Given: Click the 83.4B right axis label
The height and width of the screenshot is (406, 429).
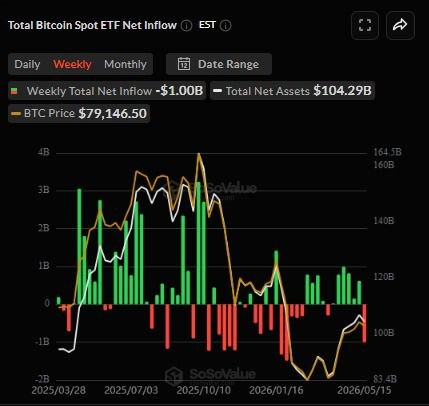Looking at the screenshot, I should pyautogui.click(x=385, y=379).
